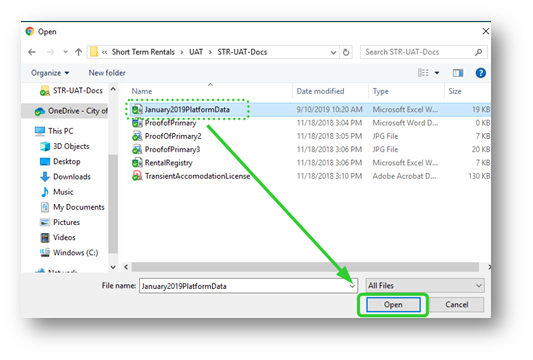Click the January2019PlatformData Excel icon
533x360 pixels.
pos(137,109)
